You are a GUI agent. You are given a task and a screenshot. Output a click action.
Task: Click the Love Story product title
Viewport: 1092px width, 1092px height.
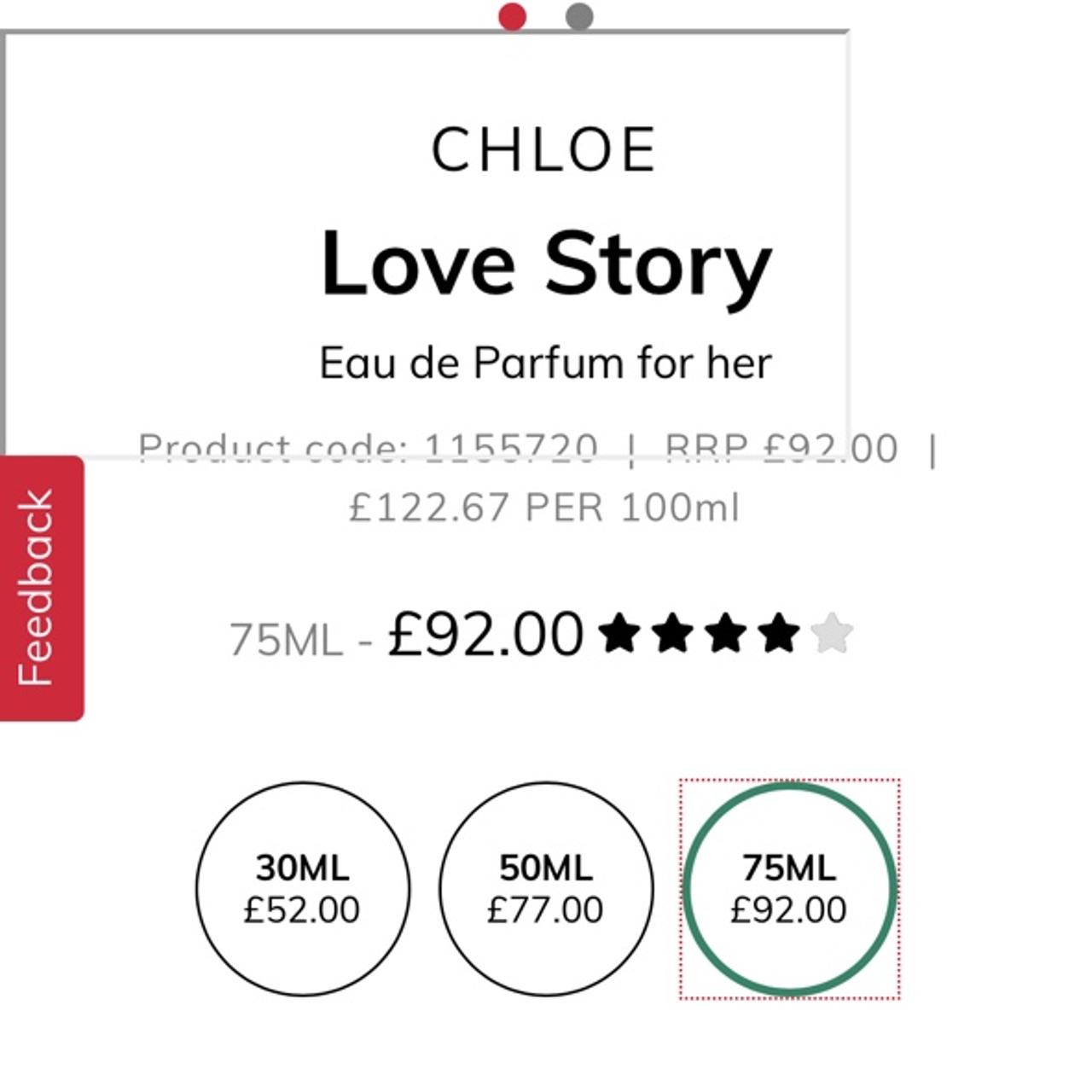[x=546, y=263]
